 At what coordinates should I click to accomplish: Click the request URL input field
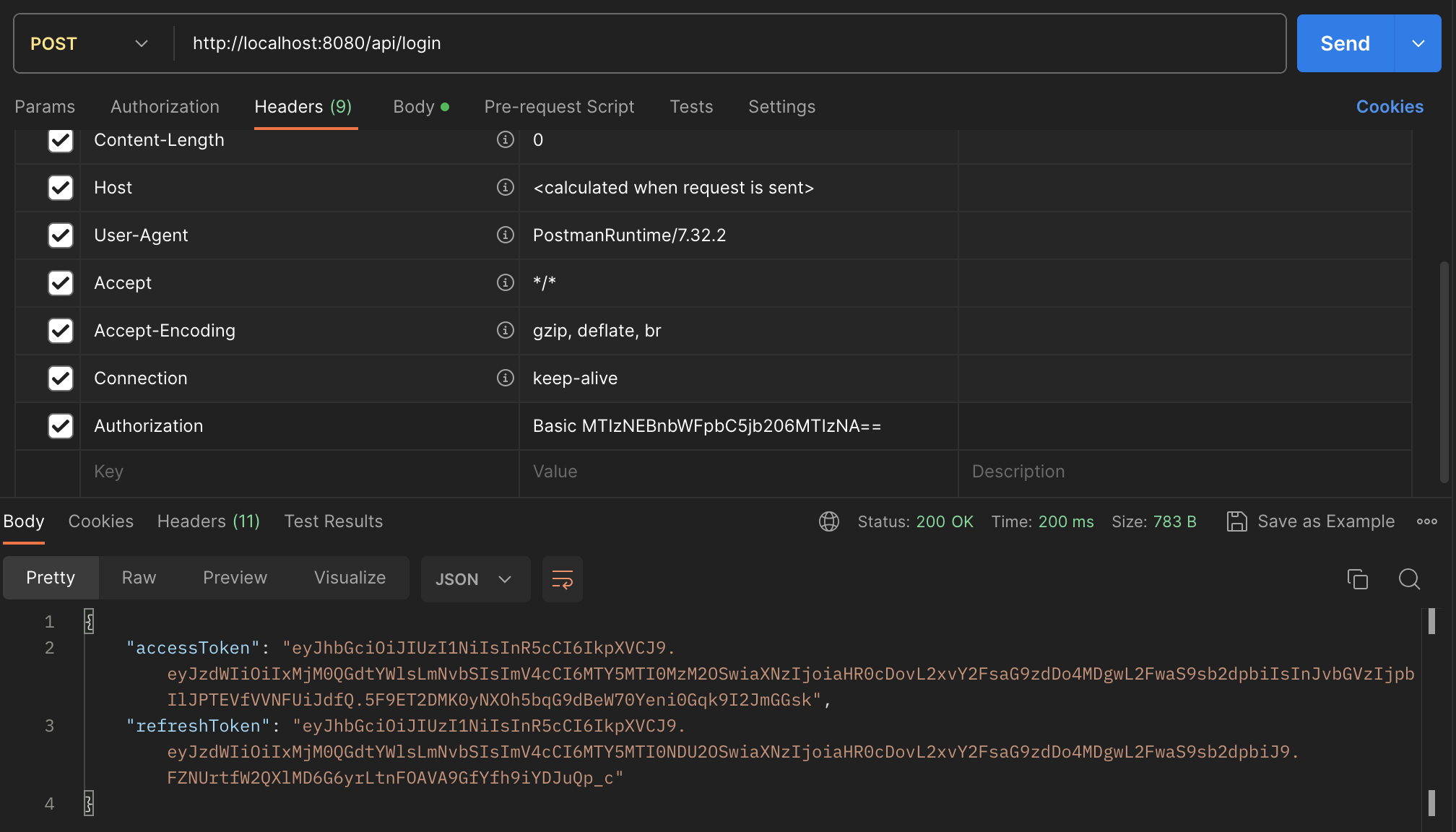(x=722, y=43)
